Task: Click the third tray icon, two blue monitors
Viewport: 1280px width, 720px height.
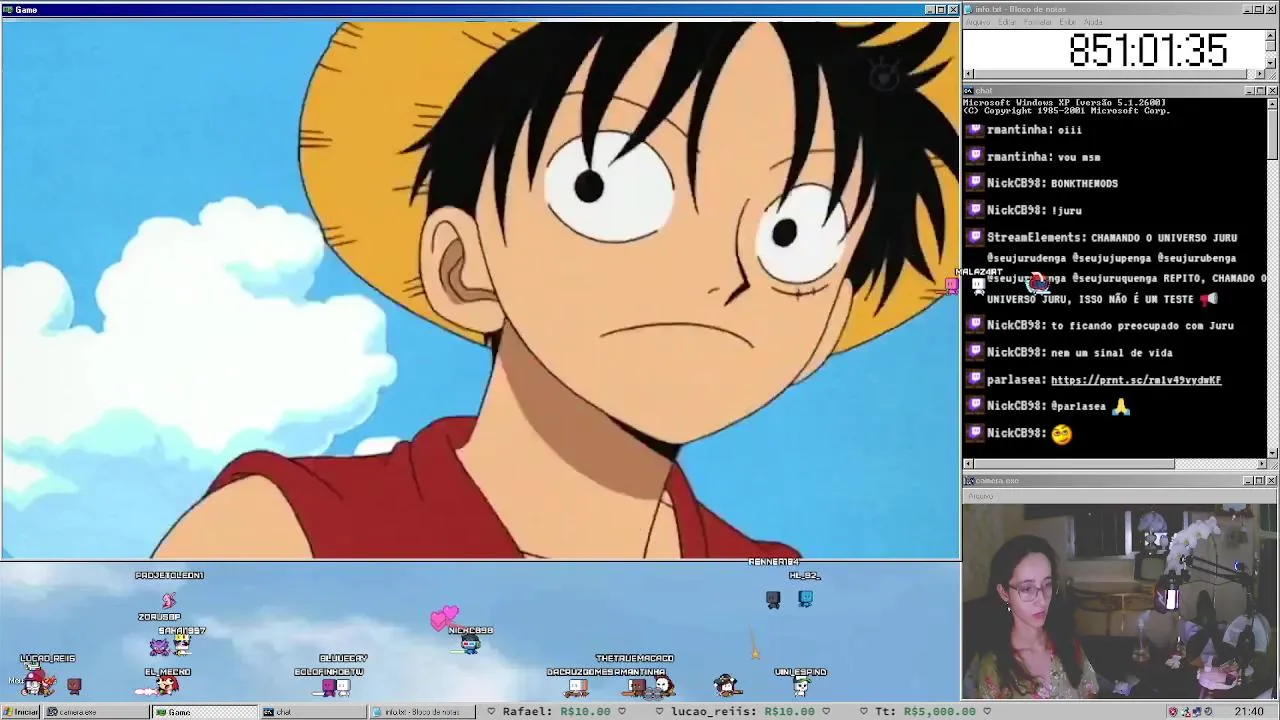Action: [x=1197, y=711]
